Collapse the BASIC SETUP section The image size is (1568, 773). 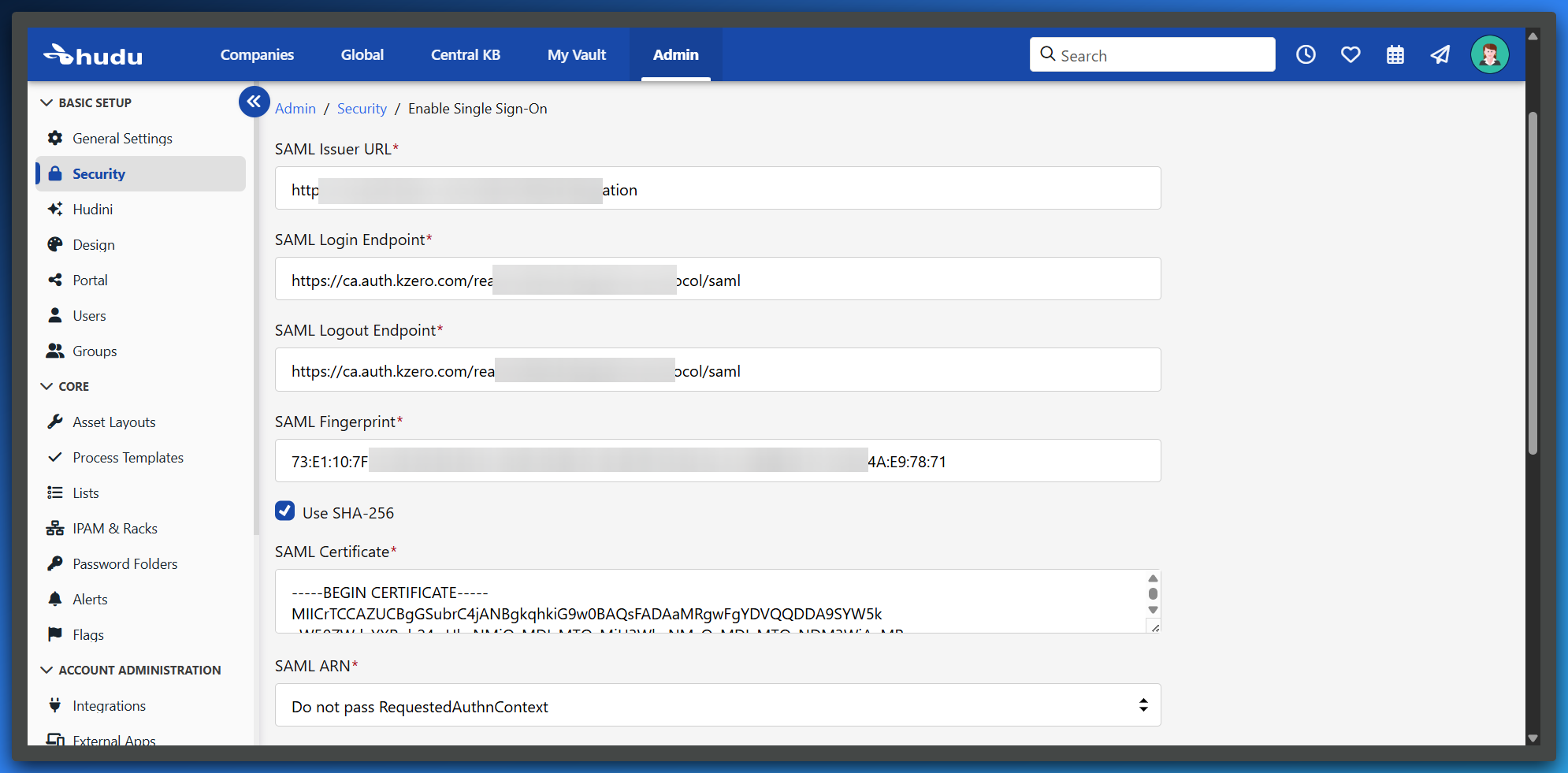tap(47, 102)
